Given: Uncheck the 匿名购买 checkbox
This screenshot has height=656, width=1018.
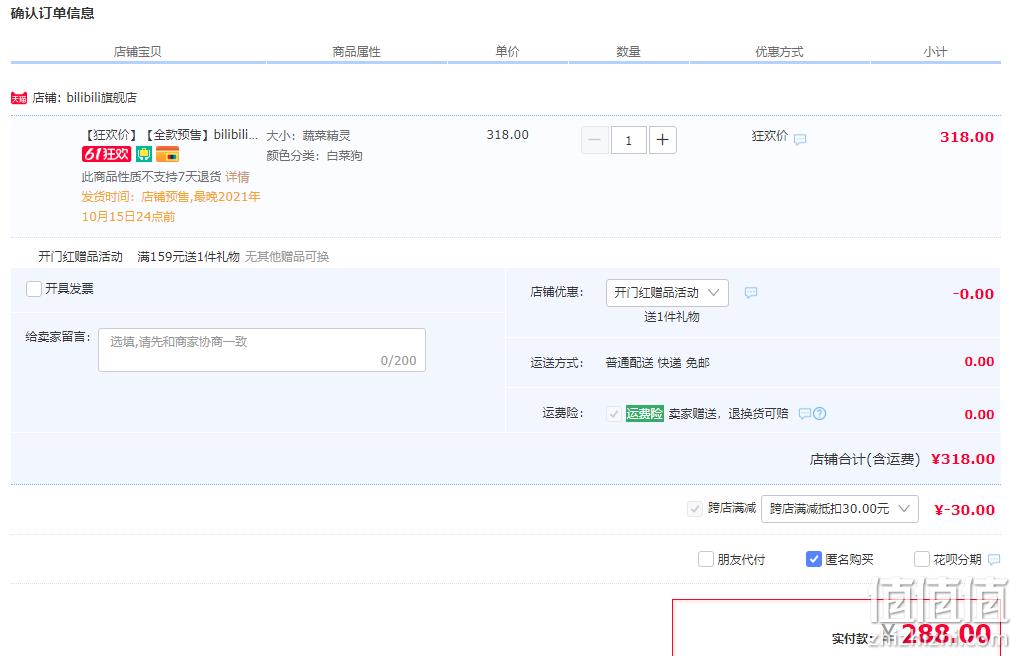Looking at the screenshot, I should point(813,559).
